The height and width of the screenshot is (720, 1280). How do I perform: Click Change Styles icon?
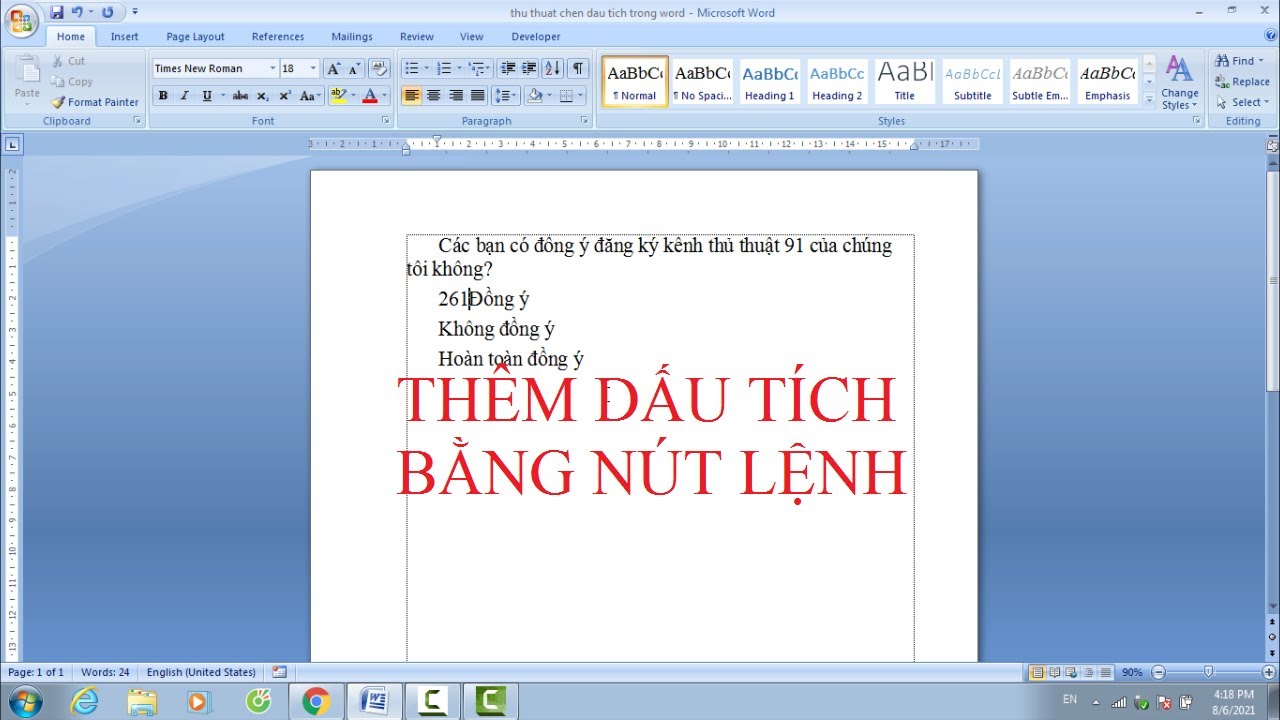pos(1180,82)
